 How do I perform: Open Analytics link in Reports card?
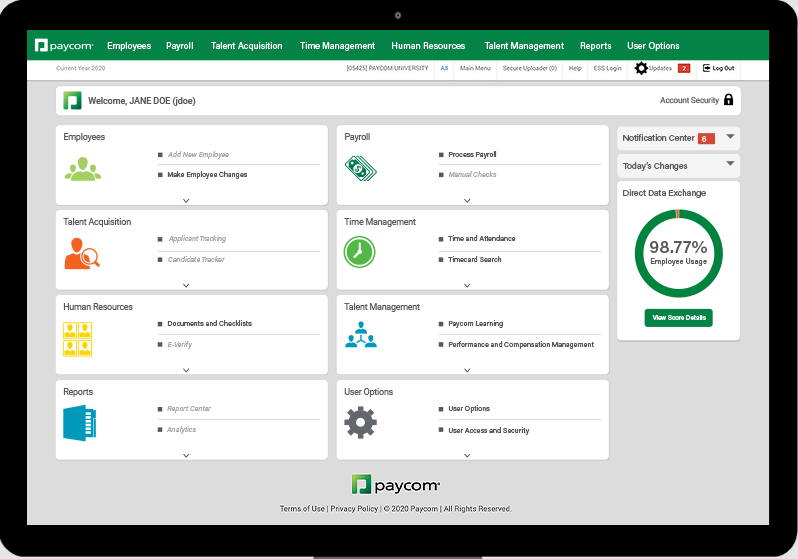[181, 430]
